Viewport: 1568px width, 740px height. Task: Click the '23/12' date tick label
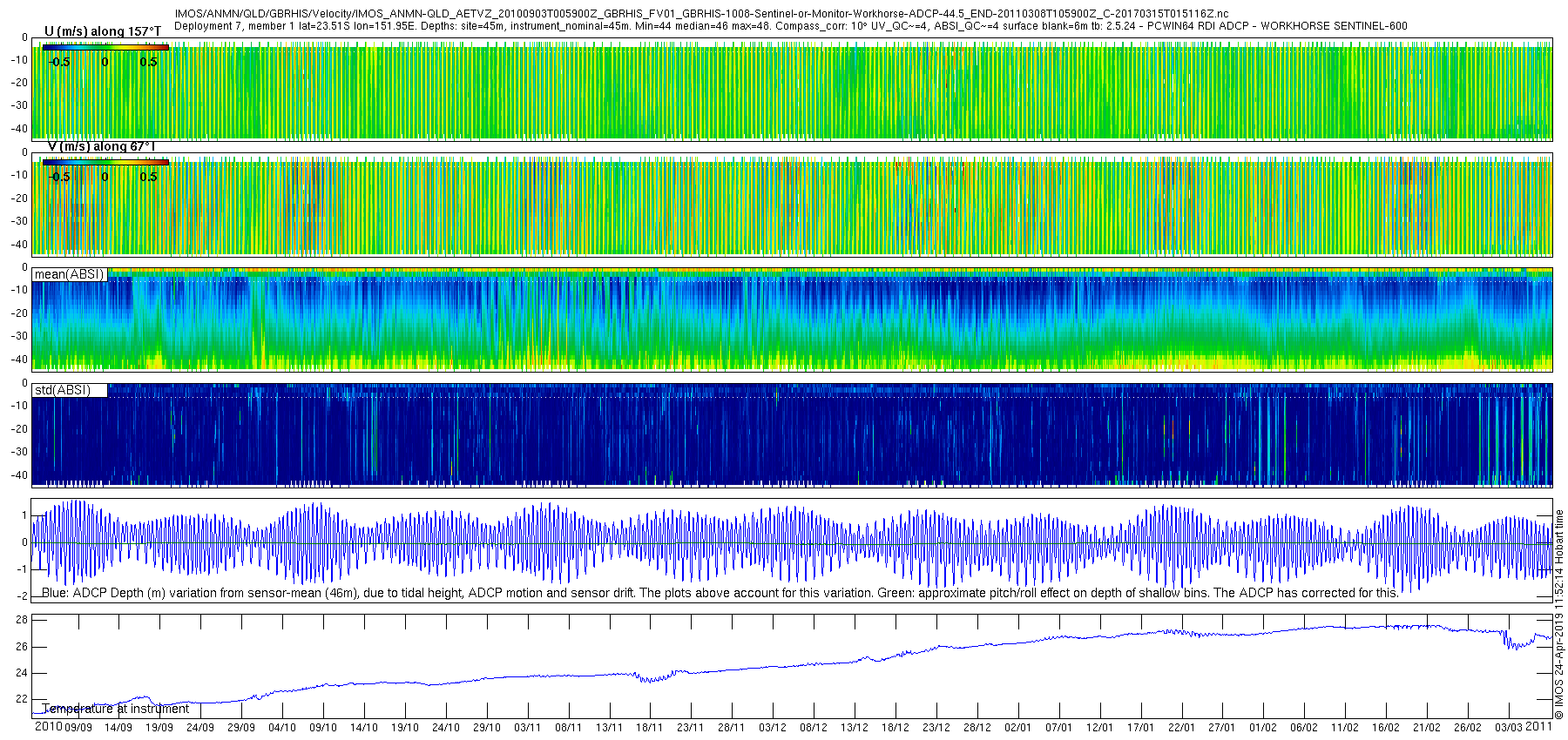(x=936, y=727)
